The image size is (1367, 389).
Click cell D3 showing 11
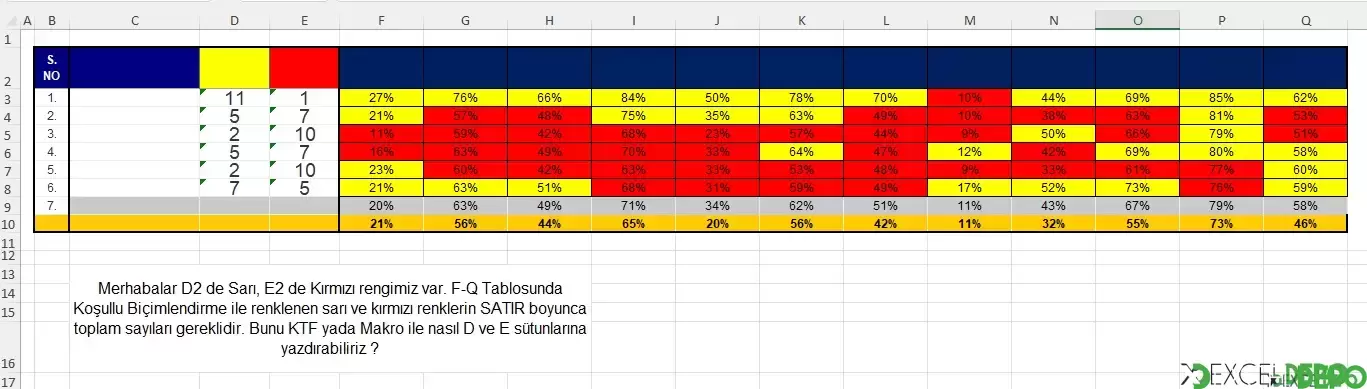pyautogui.click(x=234, y=98)
